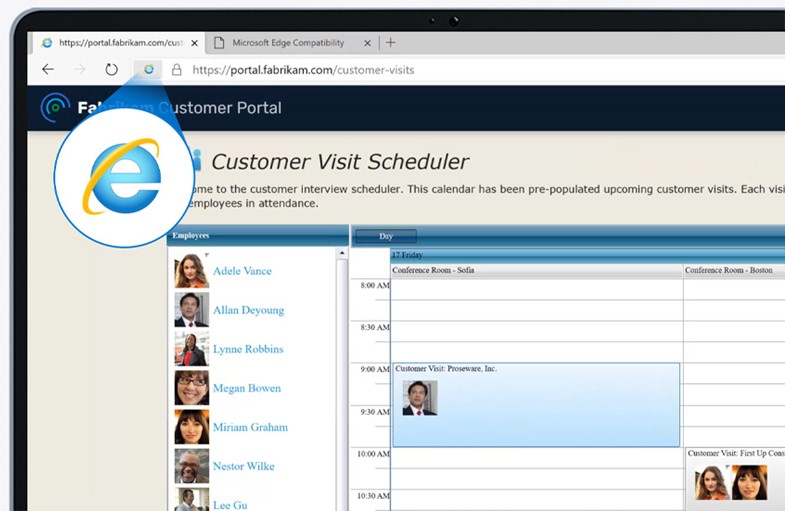Click the padlock site security icon
785x511 pixels.
177,70
